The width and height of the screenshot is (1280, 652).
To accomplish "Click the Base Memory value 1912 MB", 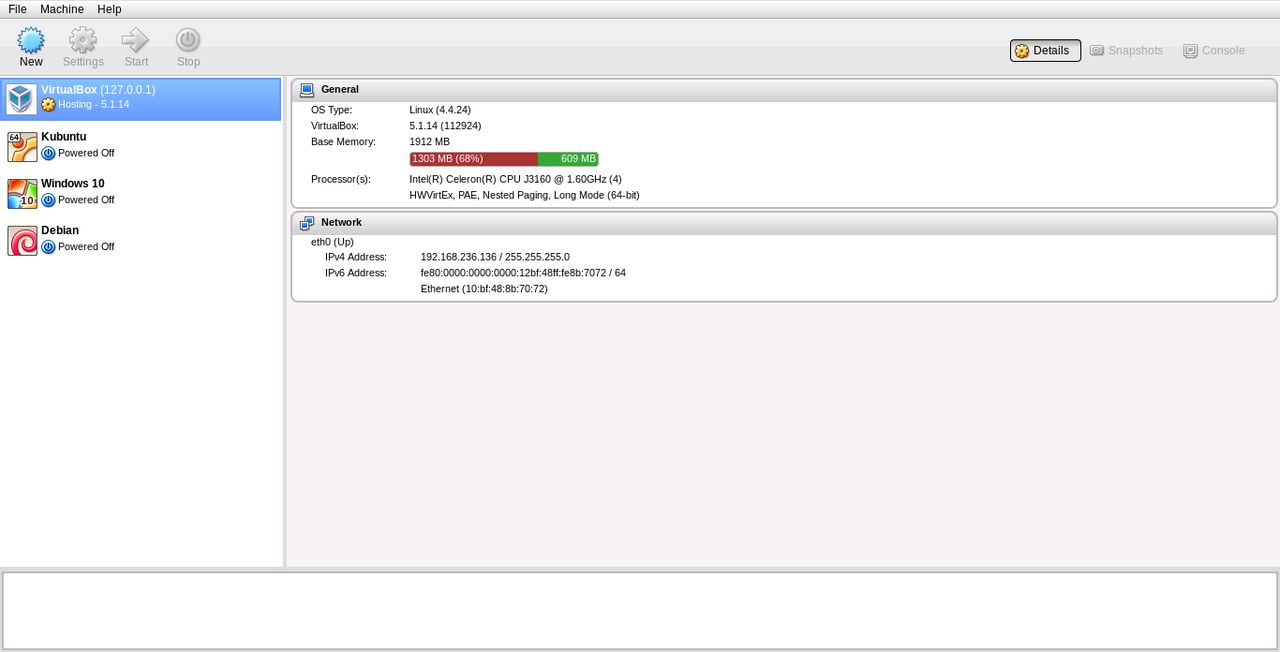I will [430, 142].
